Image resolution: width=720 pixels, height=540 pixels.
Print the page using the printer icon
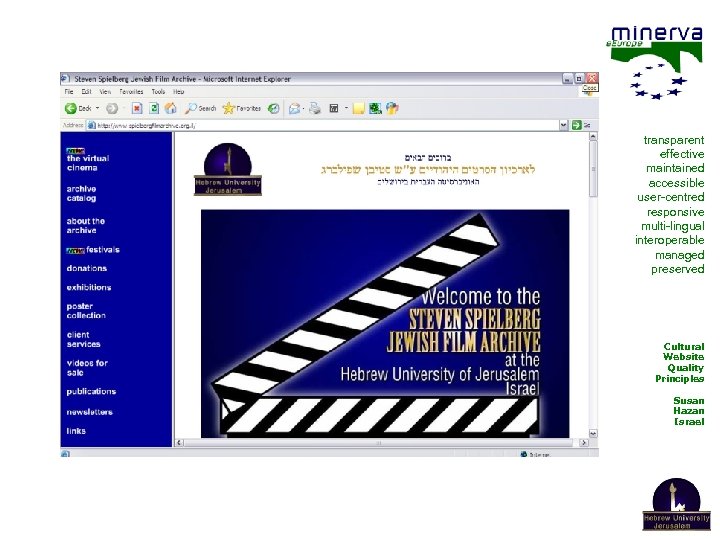pyautogui.click(x=315, y=108)
